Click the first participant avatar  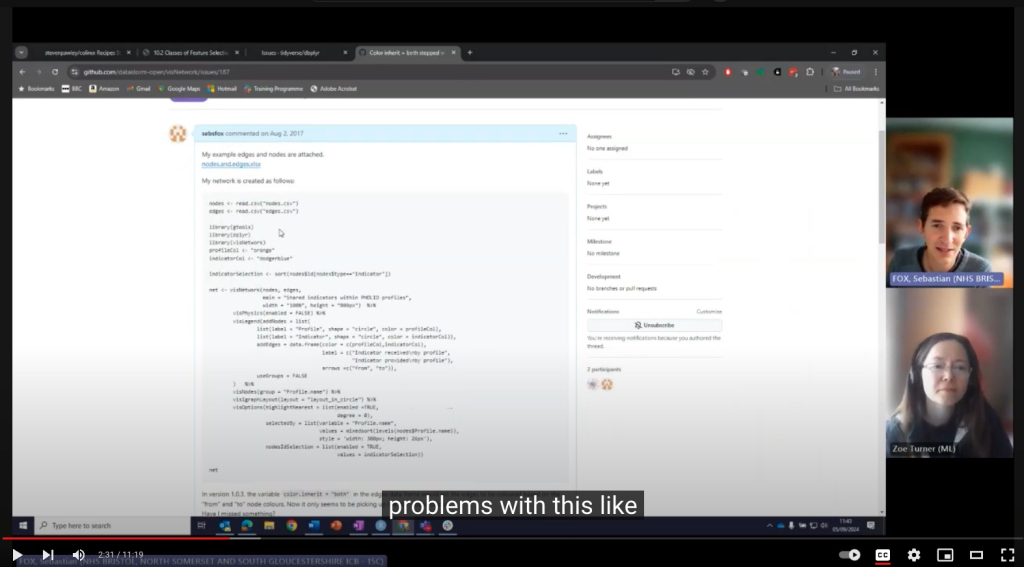point(592,384)
